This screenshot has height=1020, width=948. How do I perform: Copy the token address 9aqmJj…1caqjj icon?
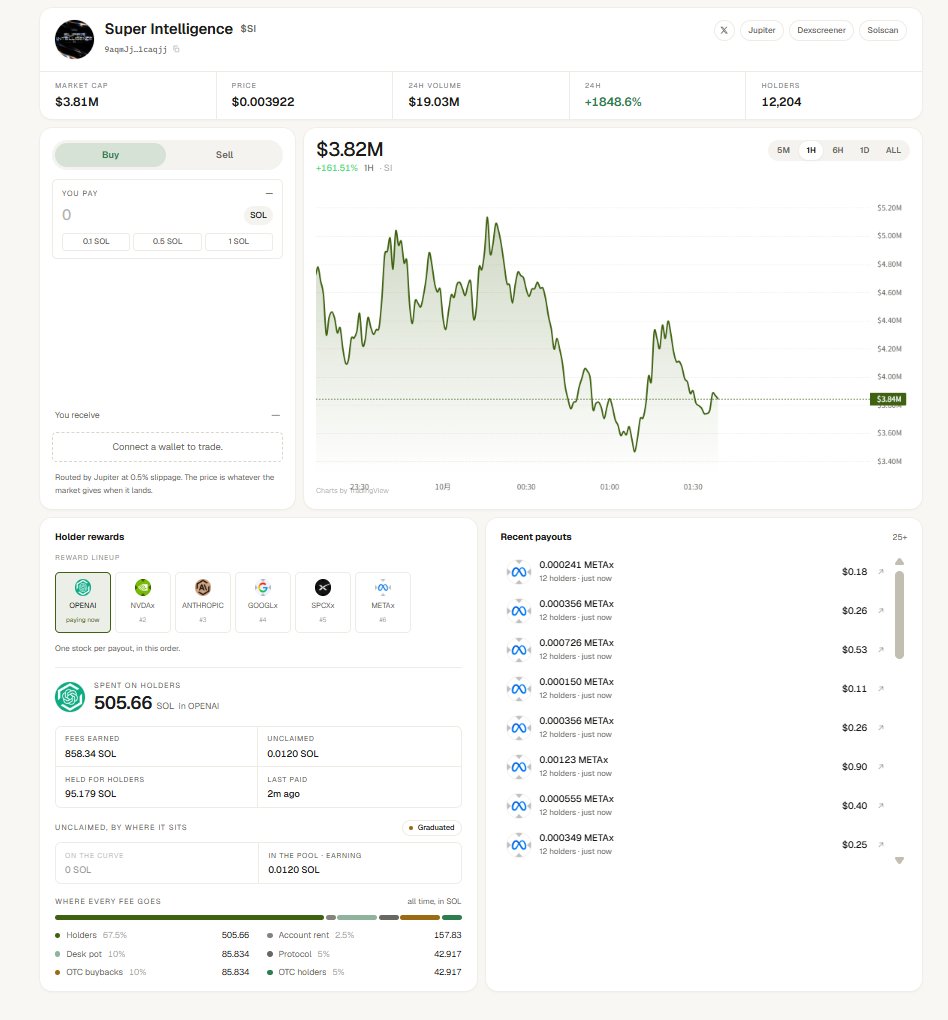[x=176, y=49]
